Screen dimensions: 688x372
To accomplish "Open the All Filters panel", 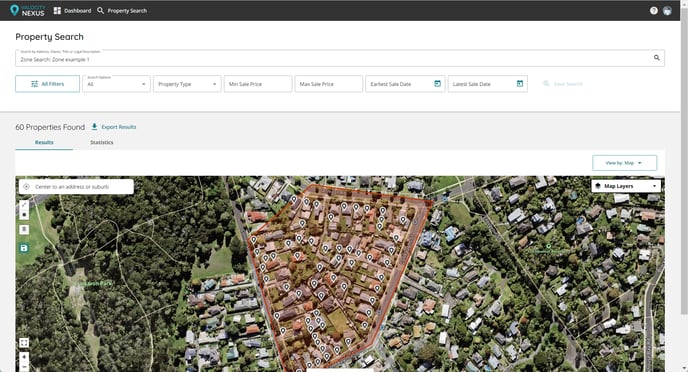I will coord(47,84).
